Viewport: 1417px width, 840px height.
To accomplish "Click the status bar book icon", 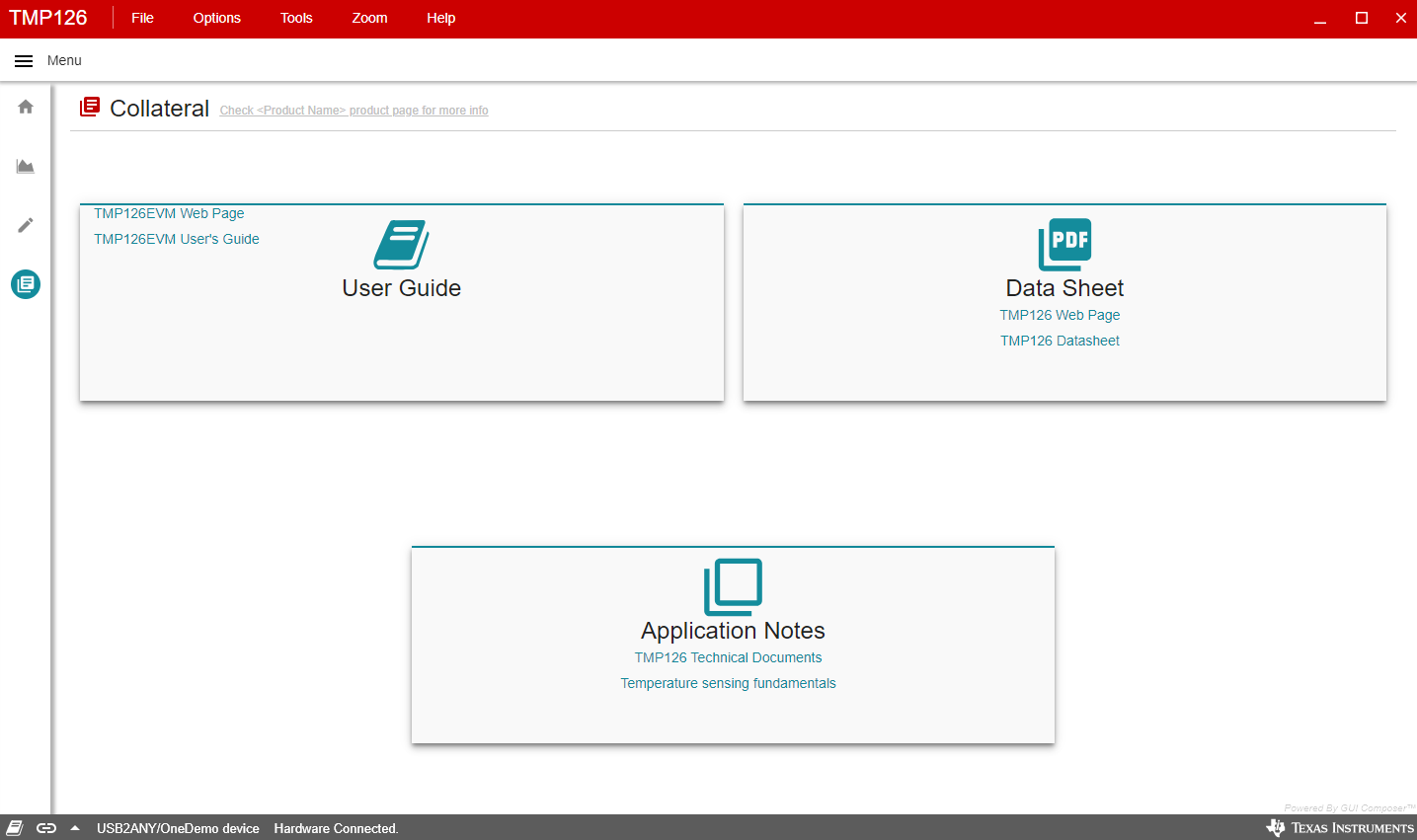I will coord(15,828).
